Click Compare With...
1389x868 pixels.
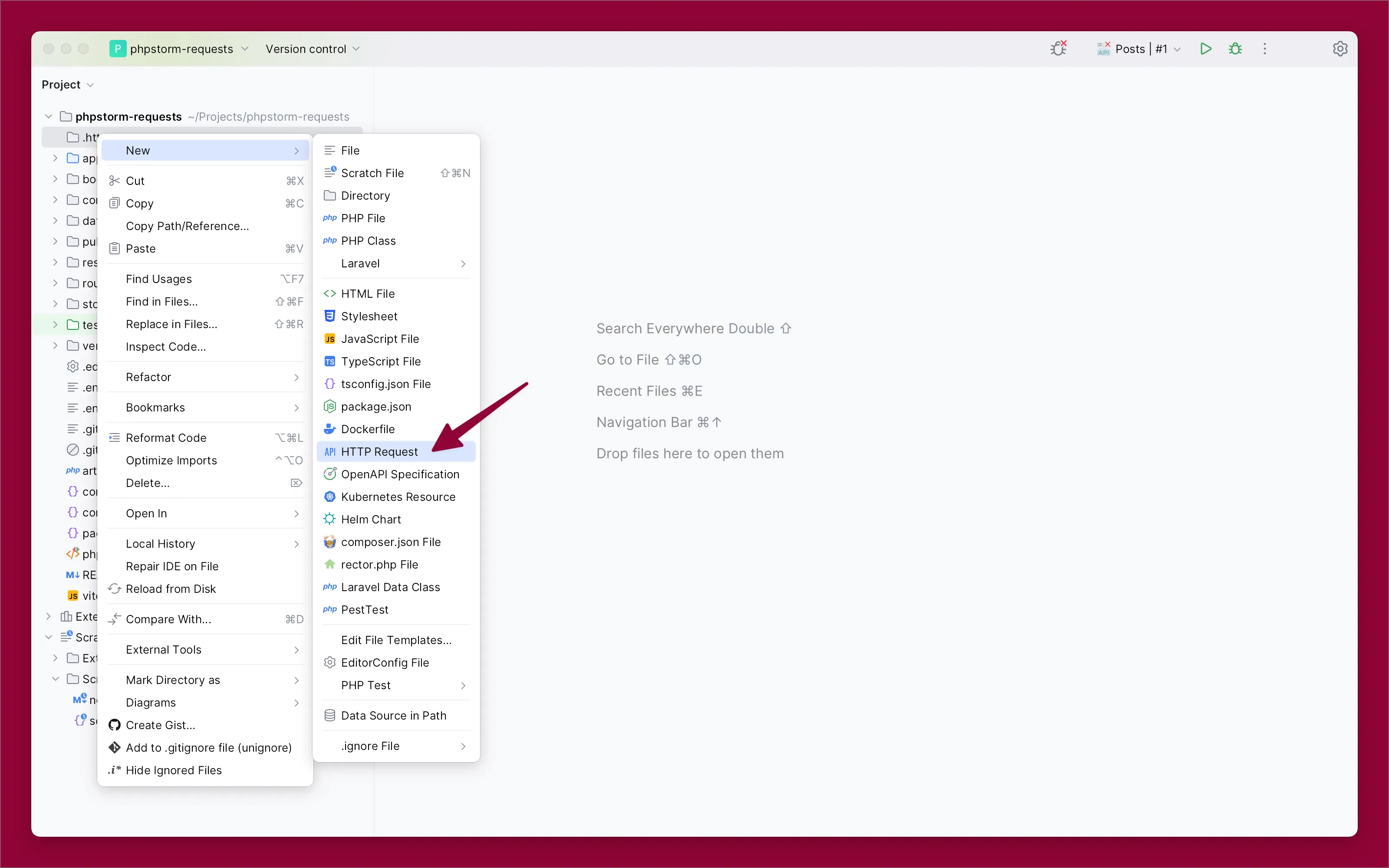[205, 619]
